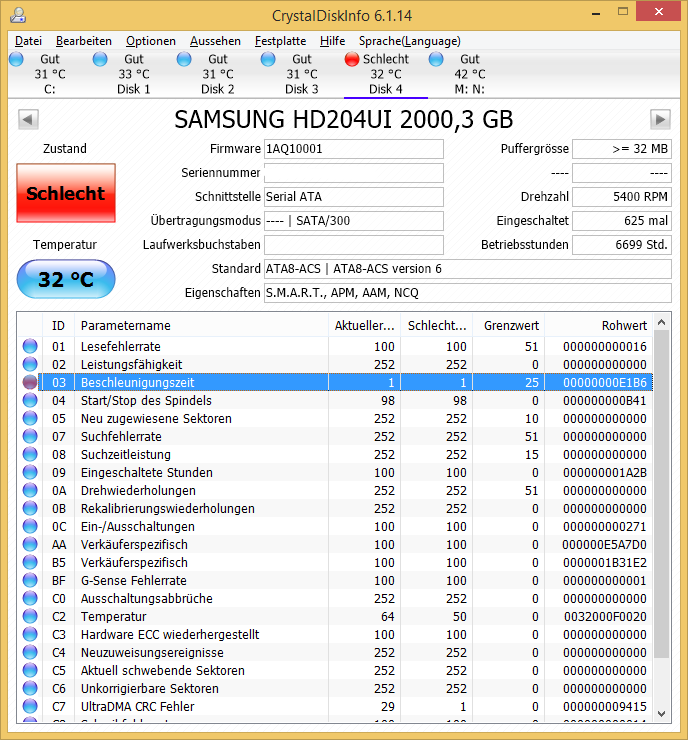This screenshot has height=740, width=688.
Task: Open the Sprache(Language) menu
Action: pos(410,41)
